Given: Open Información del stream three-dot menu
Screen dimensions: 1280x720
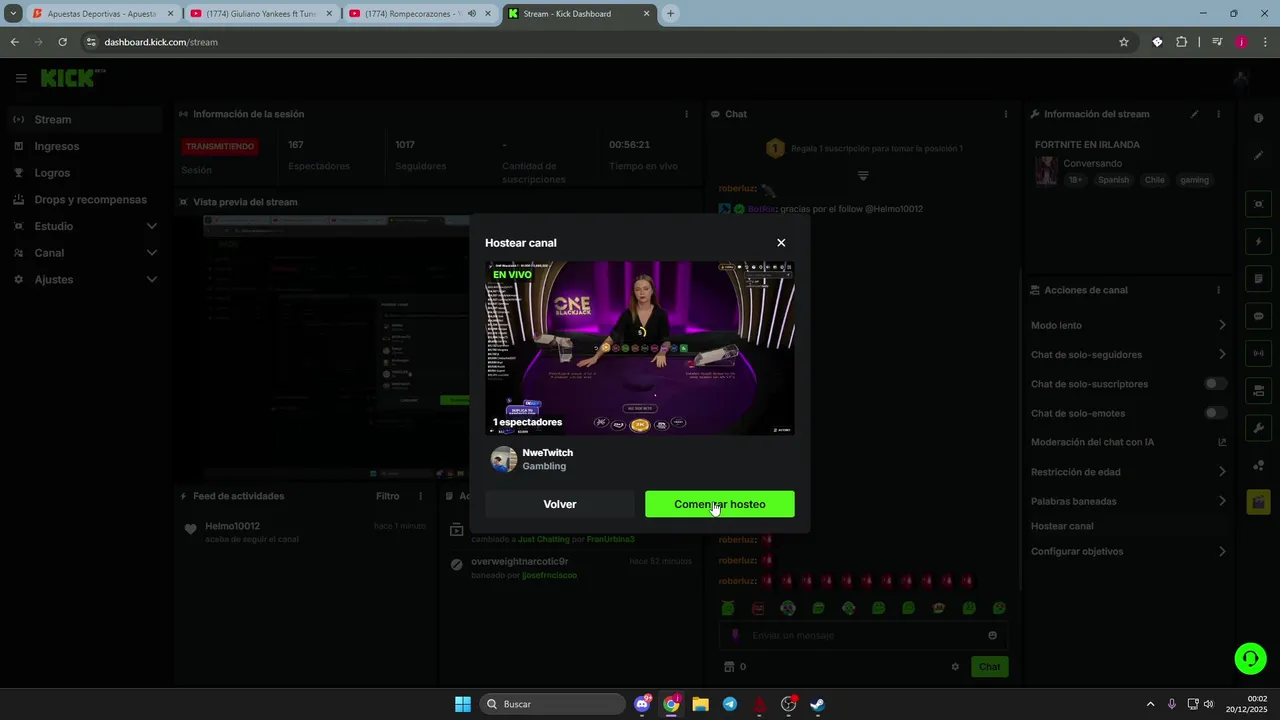Looking at the screenshot, I should [x=1218, y=114].
